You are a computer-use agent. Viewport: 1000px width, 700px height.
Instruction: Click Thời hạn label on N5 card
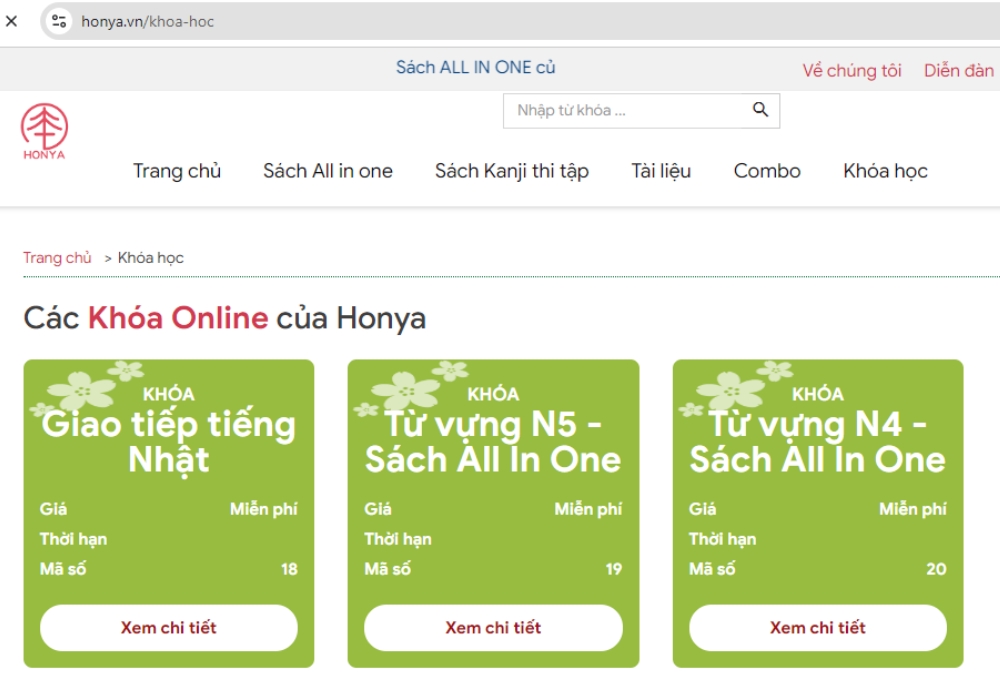tap(398, 539)
